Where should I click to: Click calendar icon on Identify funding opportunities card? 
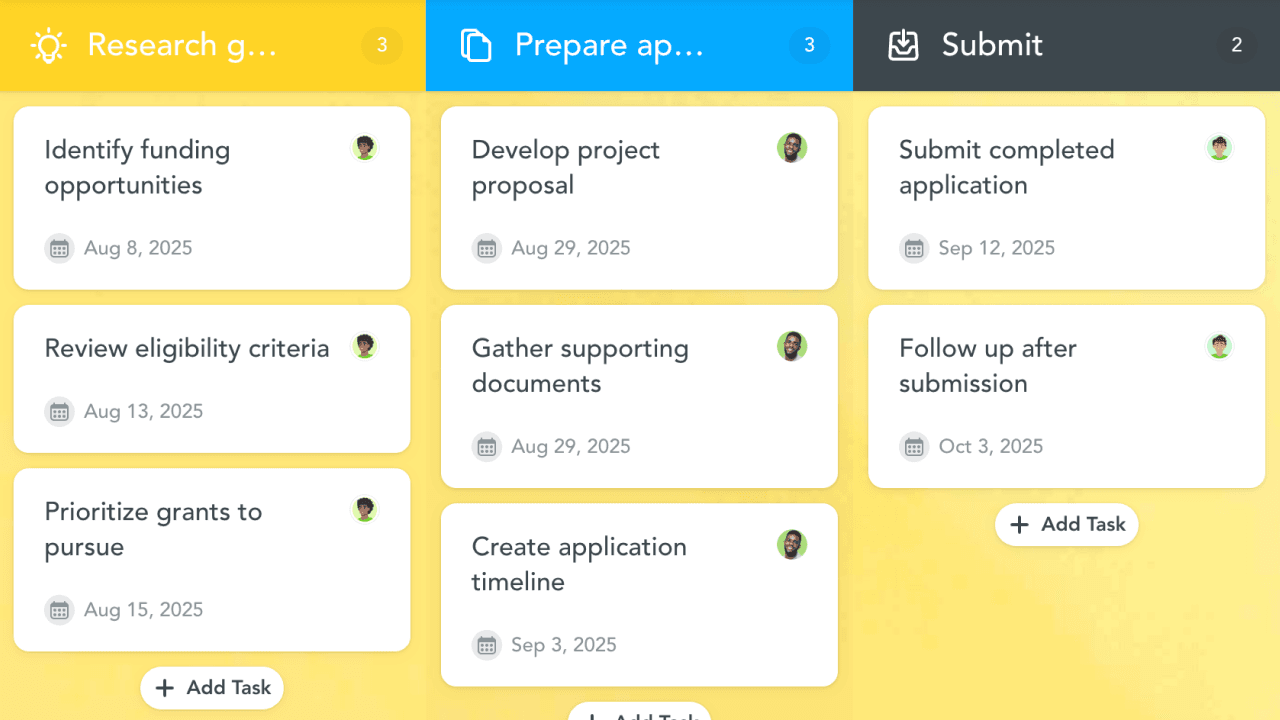60,248
